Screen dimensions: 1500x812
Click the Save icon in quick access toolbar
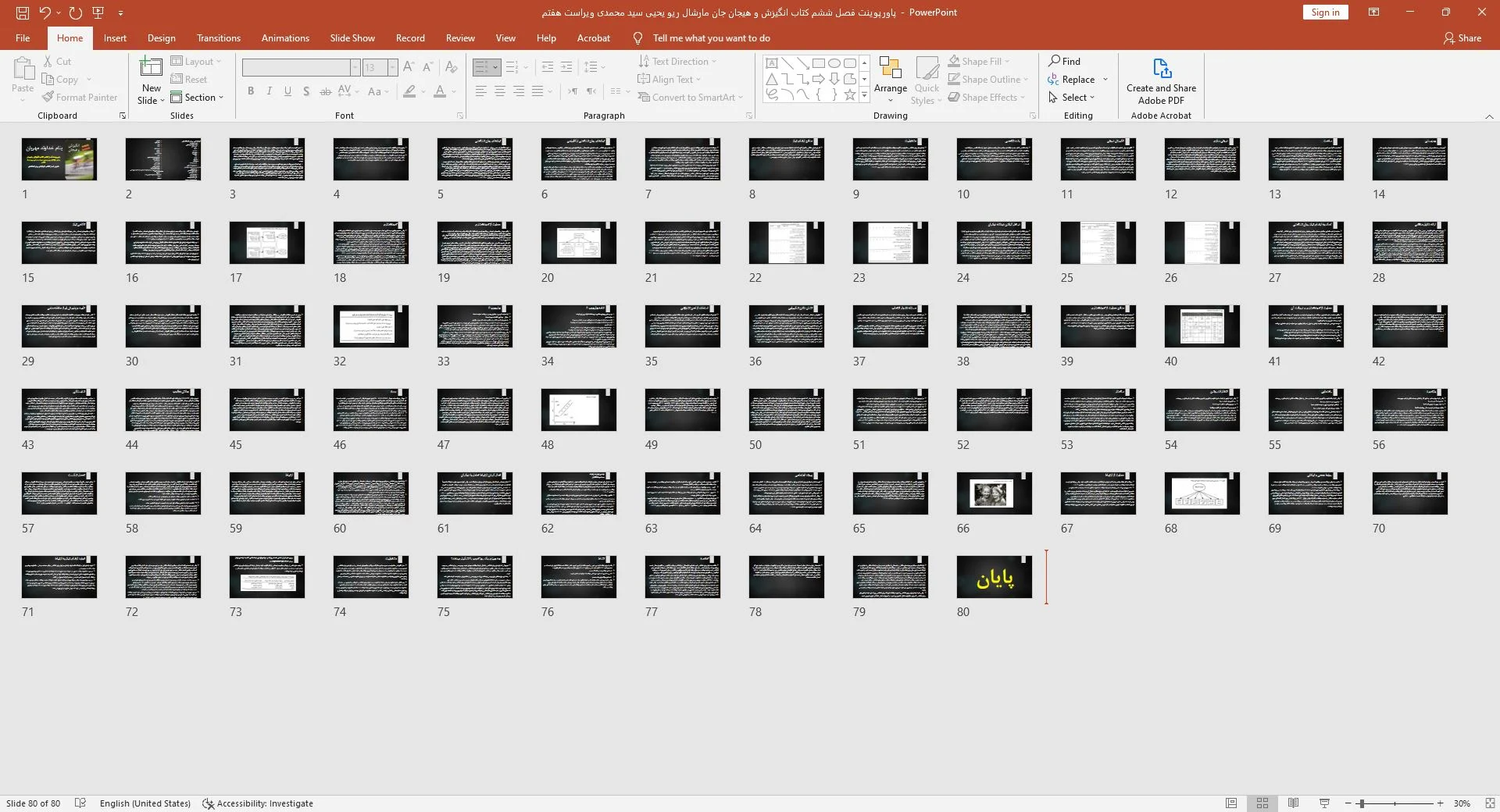point(22,12)
